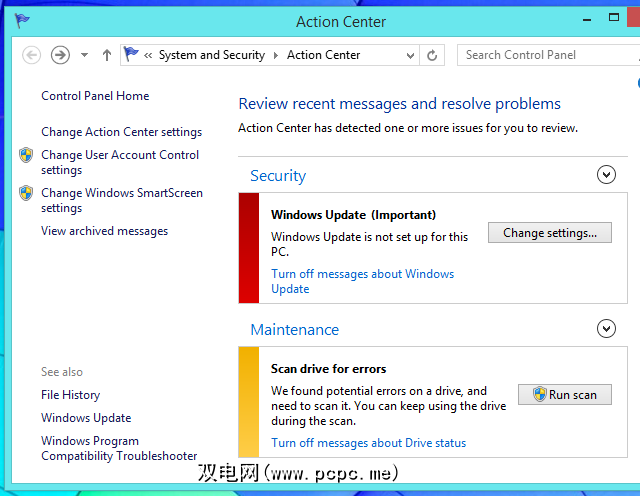Click the double chevron in address bar
Viewport: 640px width, 496px height.
pos(148,56)
